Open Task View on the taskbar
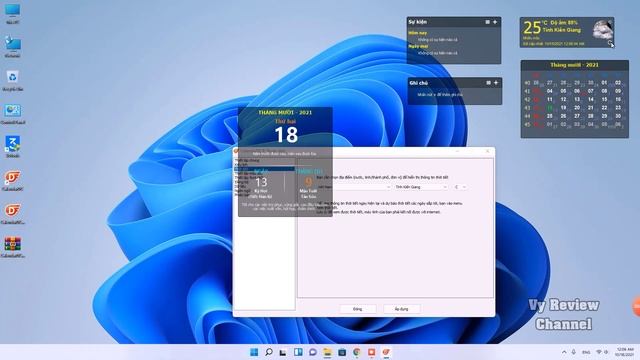The width and height of the screenshot is (640, 360). pos(283,352)
